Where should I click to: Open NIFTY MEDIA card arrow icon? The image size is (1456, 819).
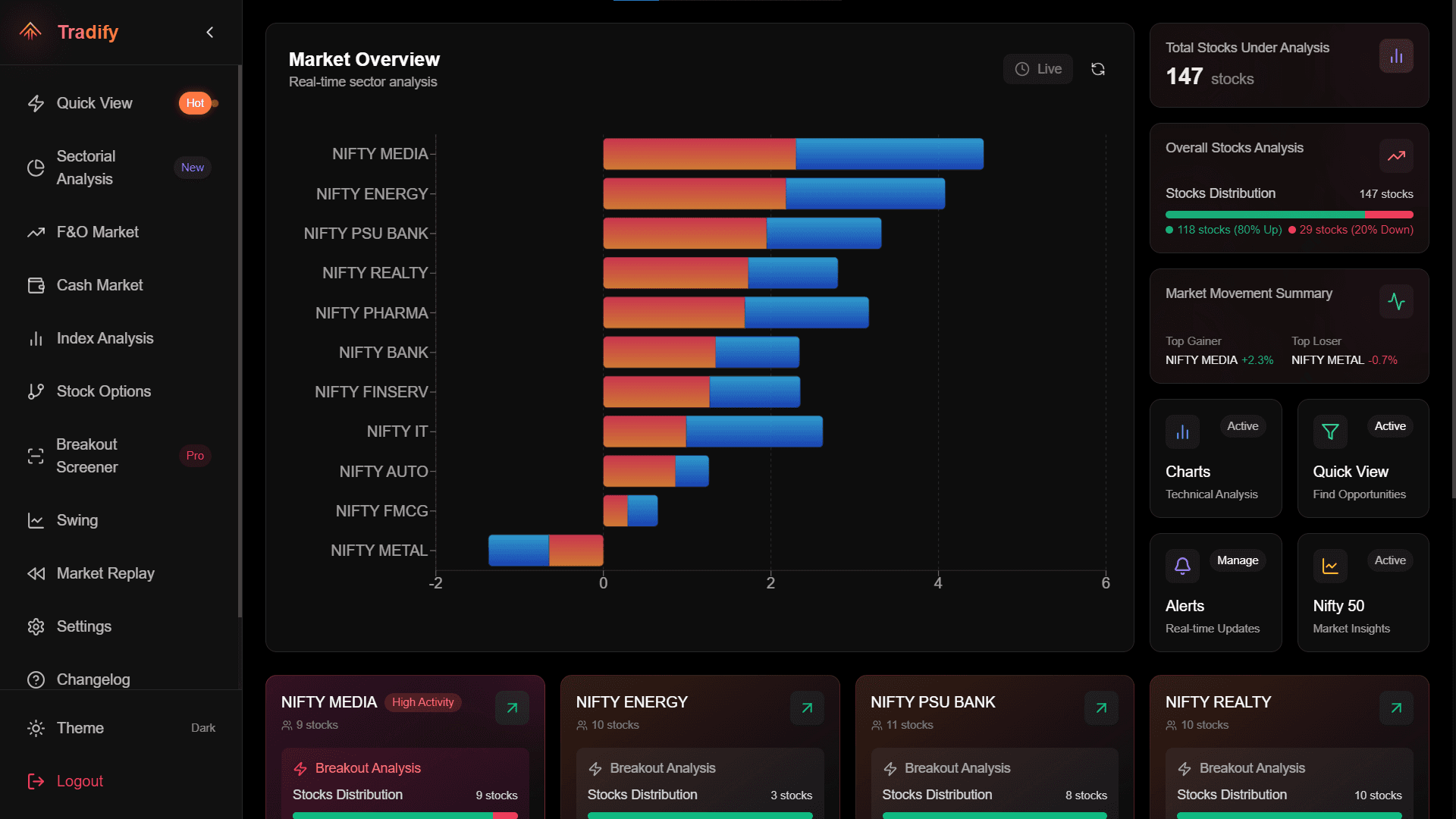(x=512, y=708)
